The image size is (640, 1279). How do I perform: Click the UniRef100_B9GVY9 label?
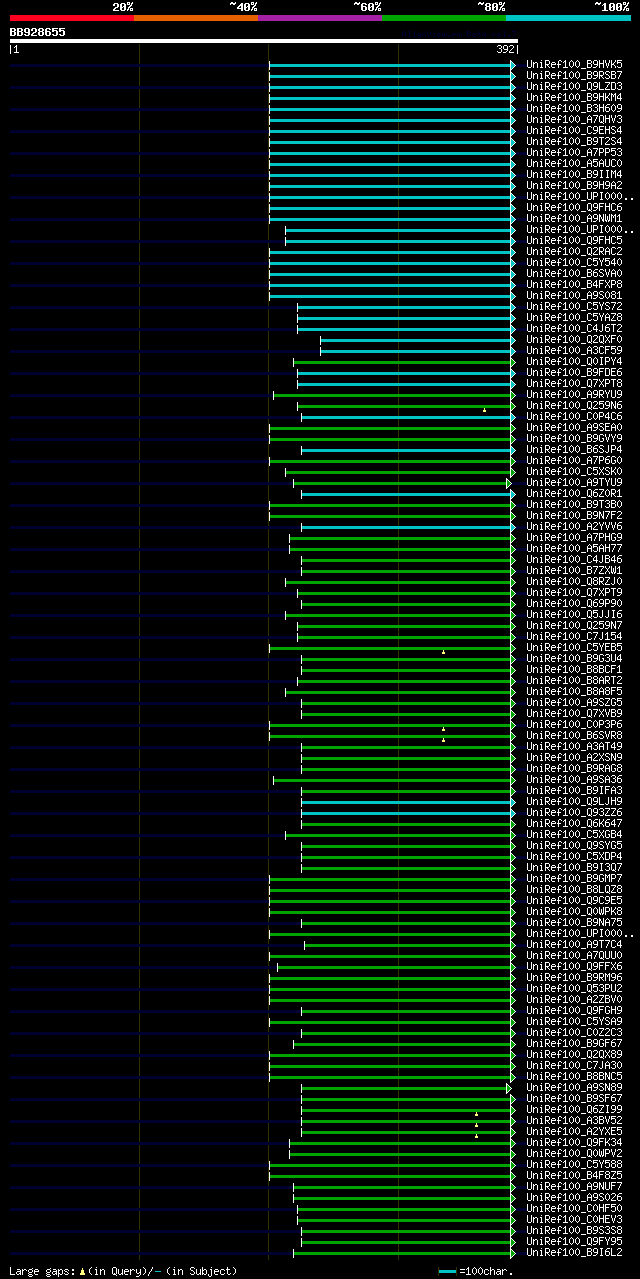coord(574,438)
